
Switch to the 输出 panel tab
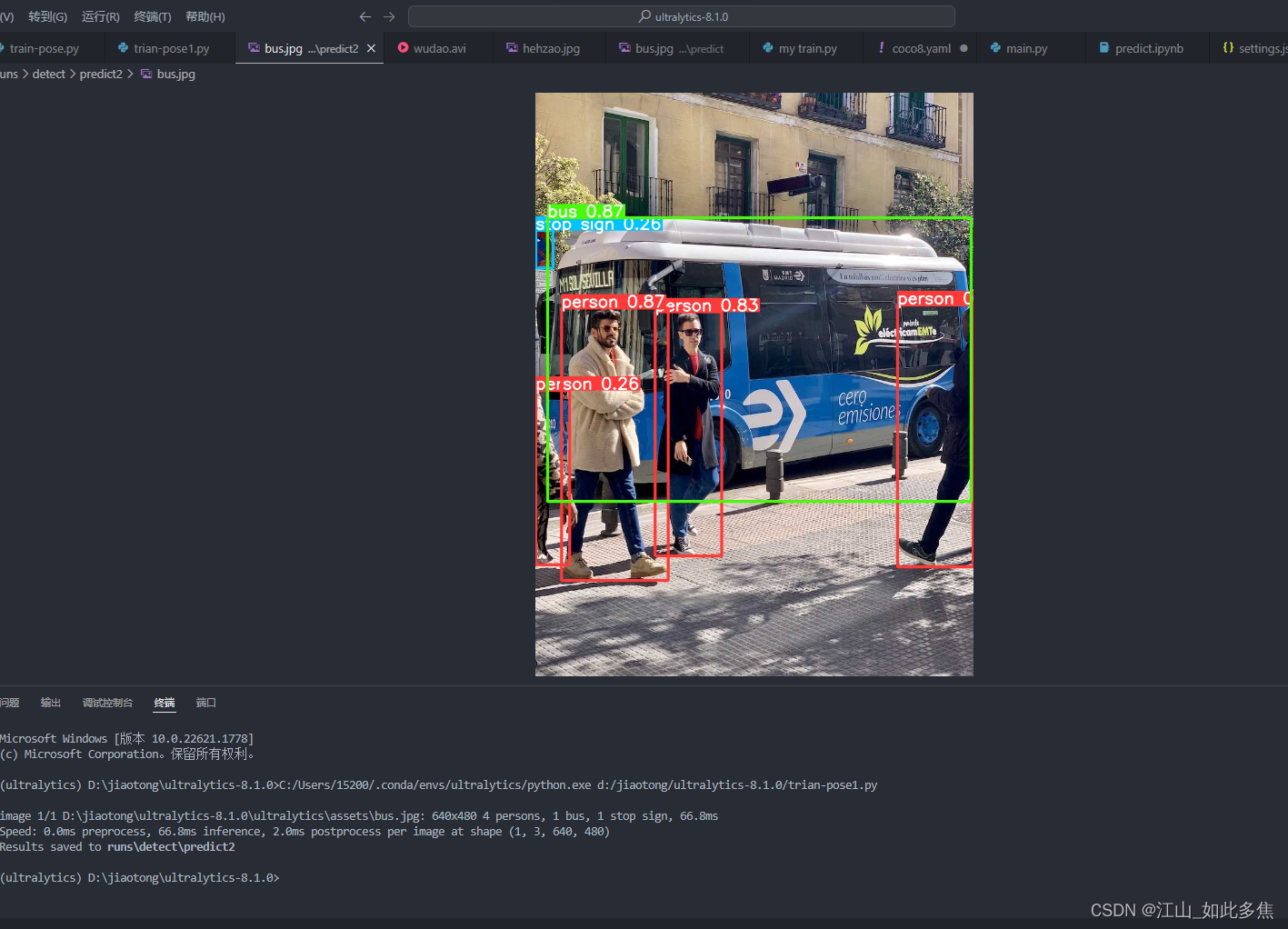coord(50,702)
